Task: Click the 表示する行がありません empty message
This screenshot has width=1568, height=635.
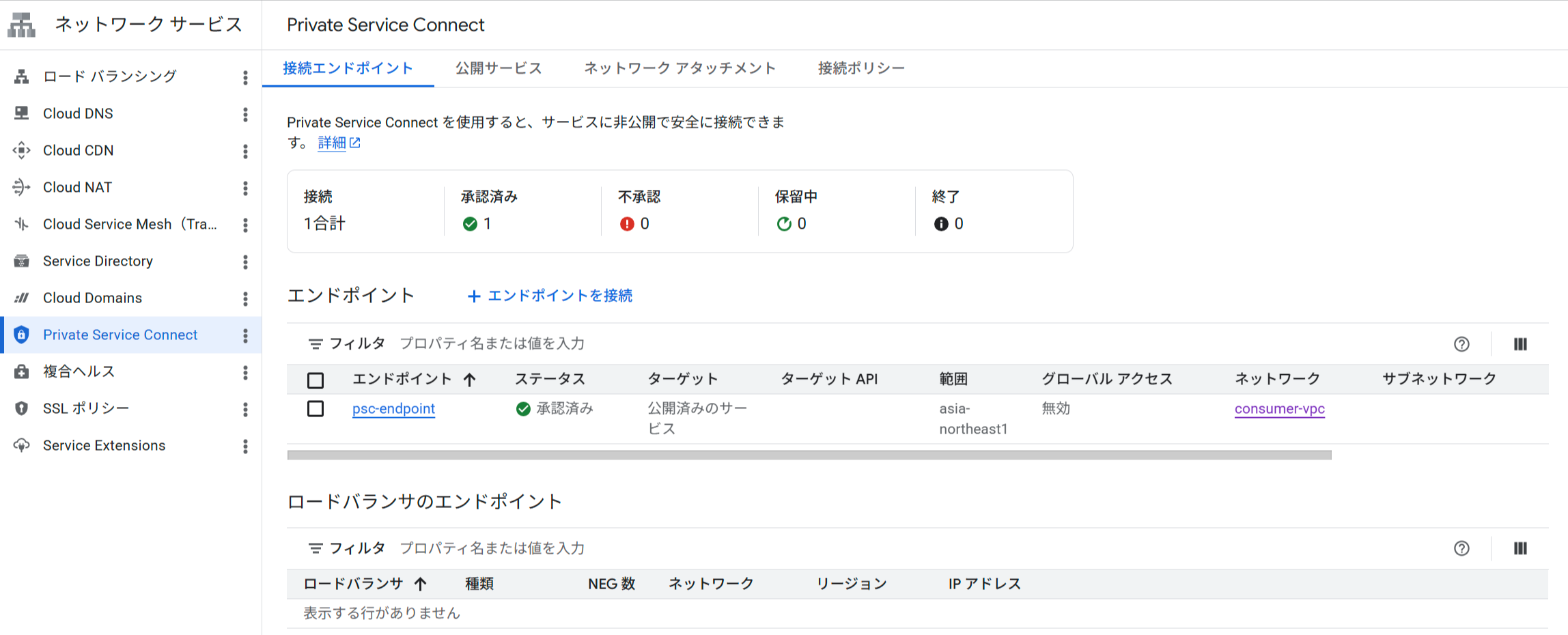Action: point(382,613)
